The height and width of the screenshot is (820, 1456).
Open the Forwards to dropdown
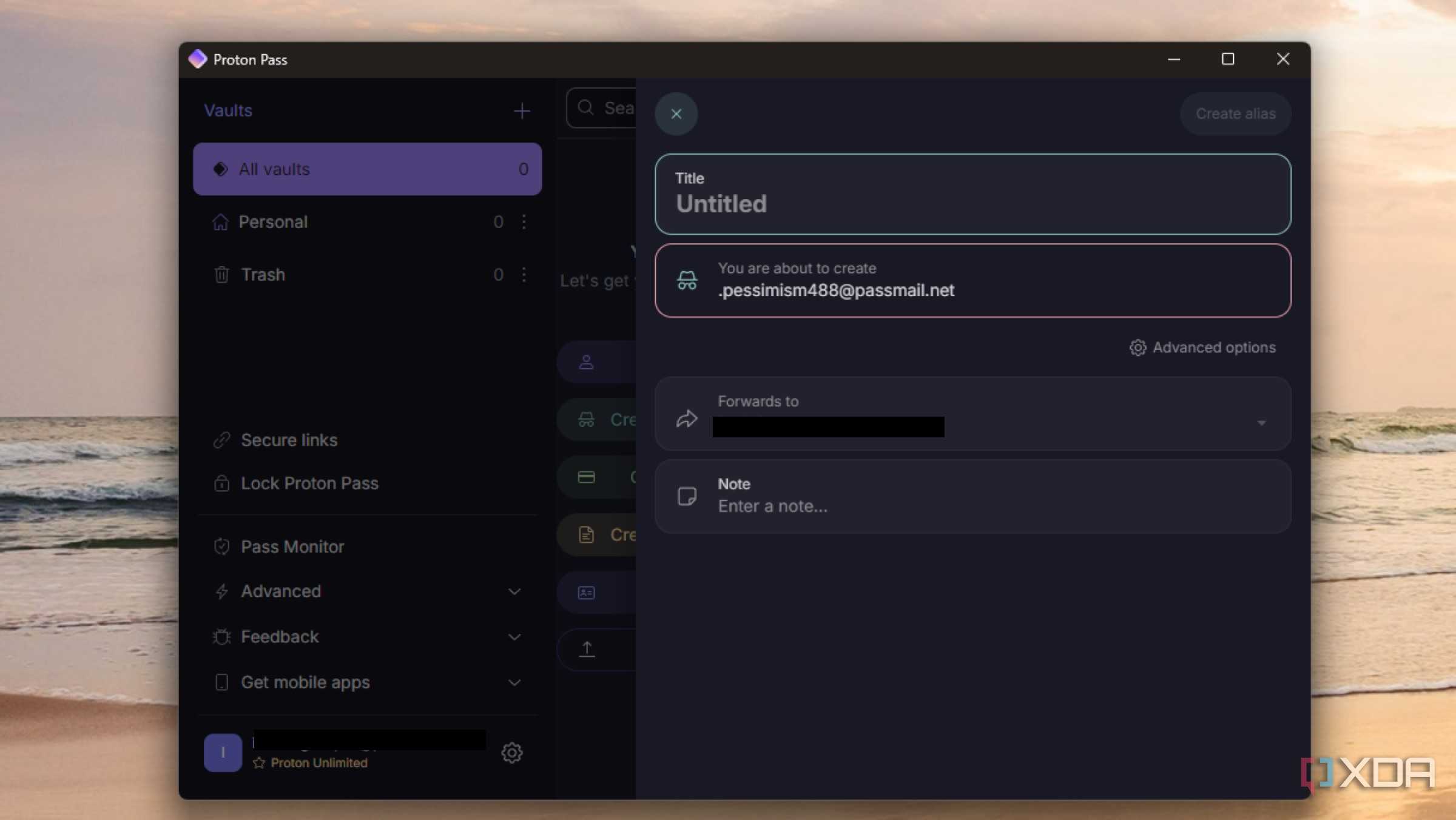[x=972, y=414]
